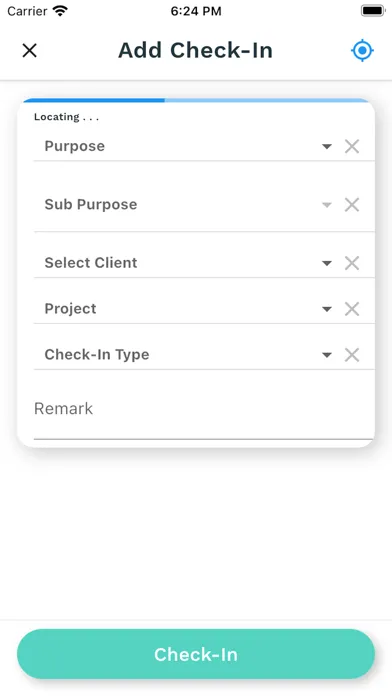Clear the Check-In Type field

352,355
